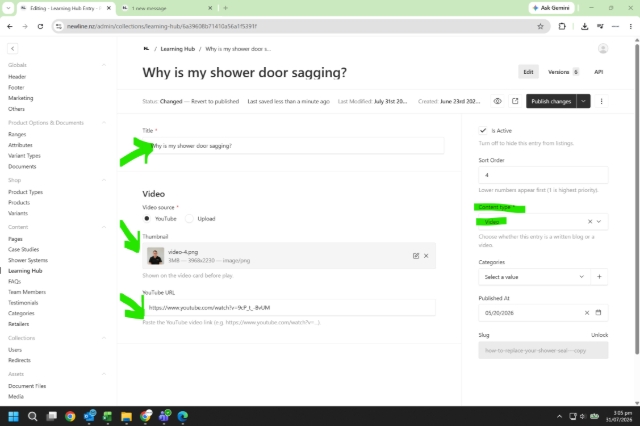Click the Publish changes button

click(x=551, y=101)
